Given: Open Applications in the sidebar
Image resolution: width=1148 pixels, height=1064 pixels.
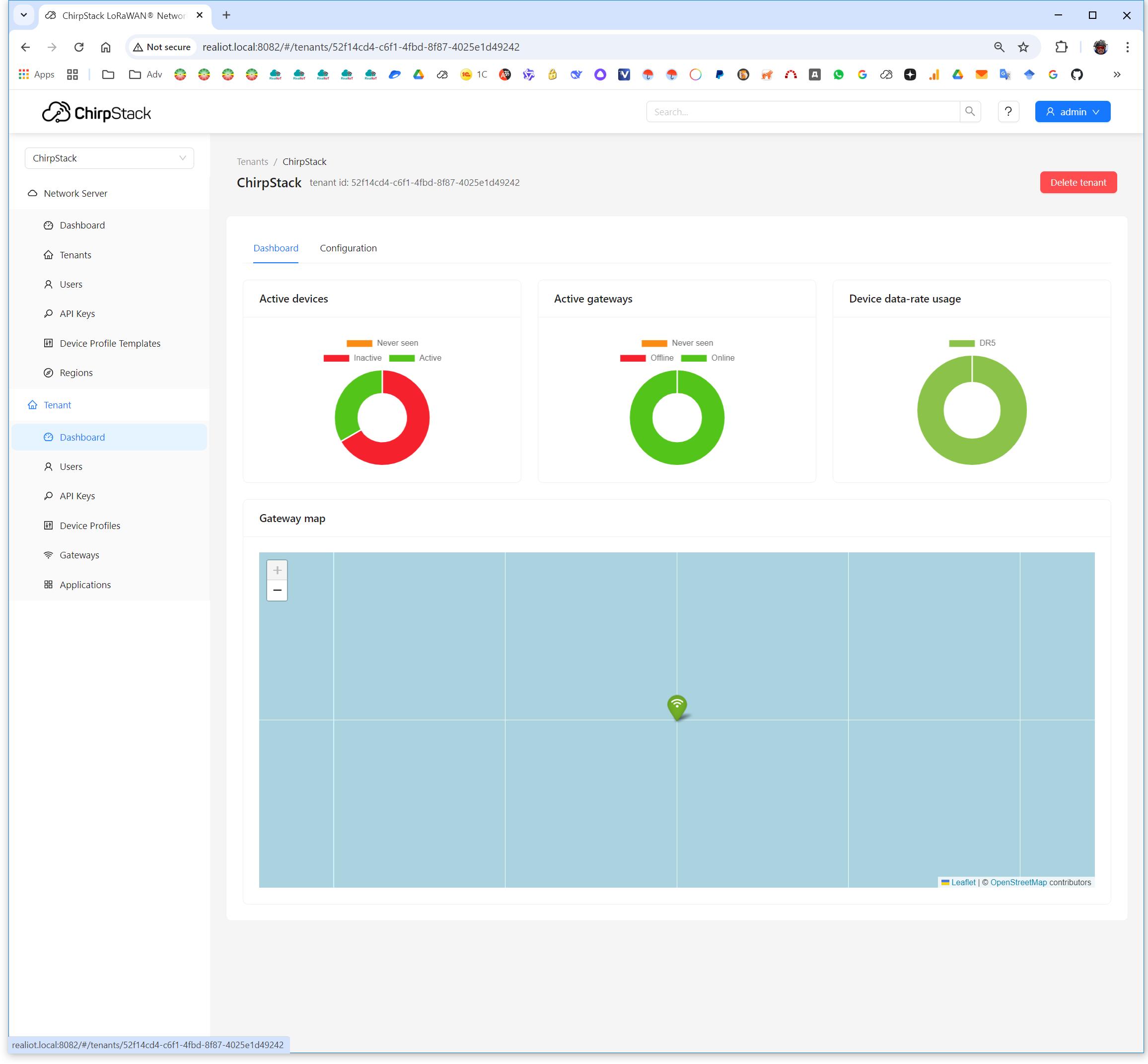Looking at the screenshot, I should click(85, 584).
